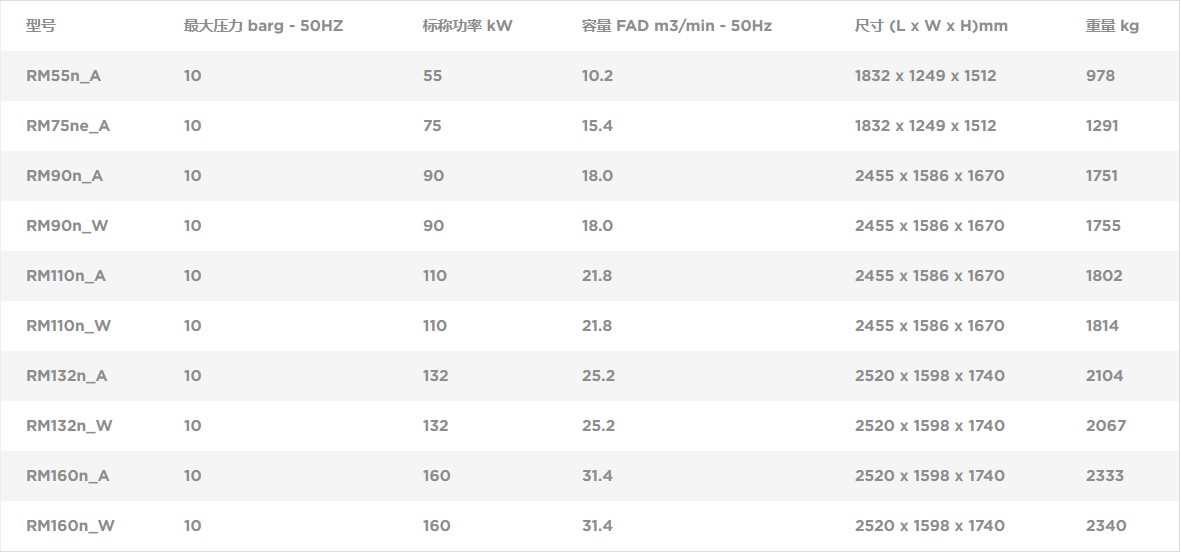
Task: Select the RM132n_A model cell
Action: click(67, 375)
